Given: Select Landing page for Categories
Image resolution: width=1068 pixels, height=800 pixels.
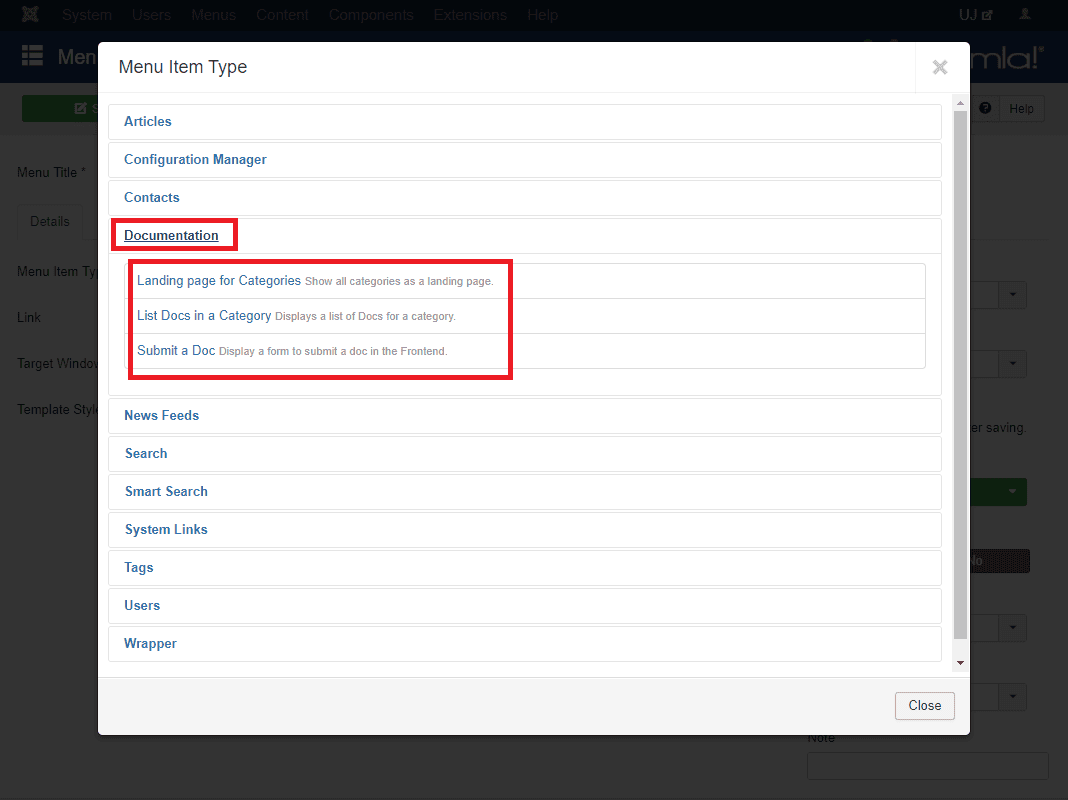Looking at the screenshot, I should [219, 281].
